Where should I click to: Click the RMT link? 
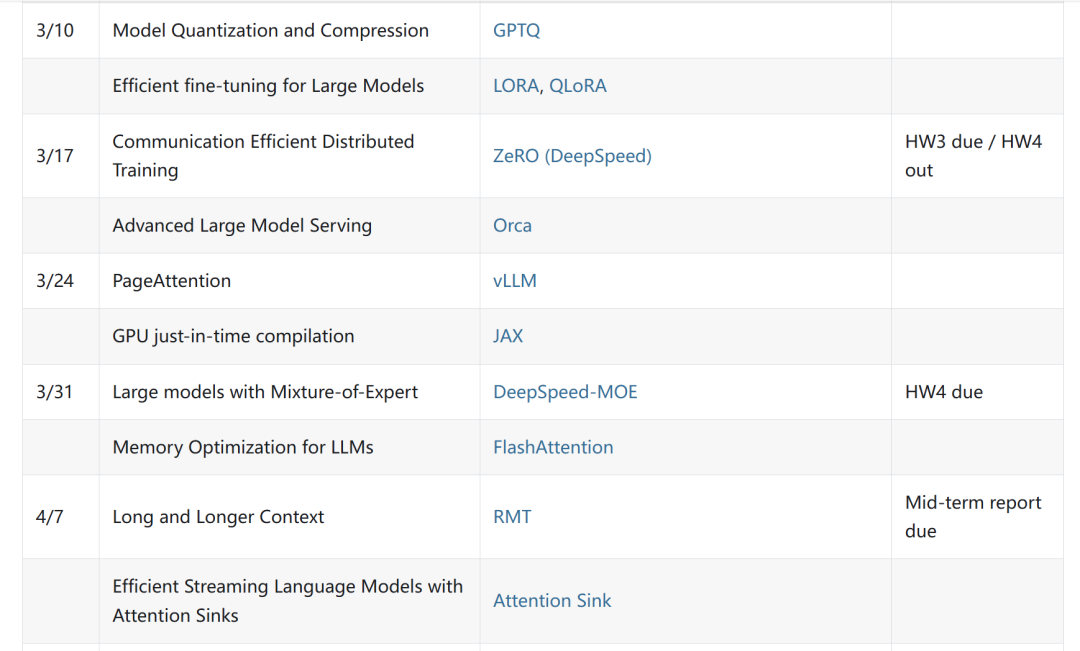pos(512,517)
